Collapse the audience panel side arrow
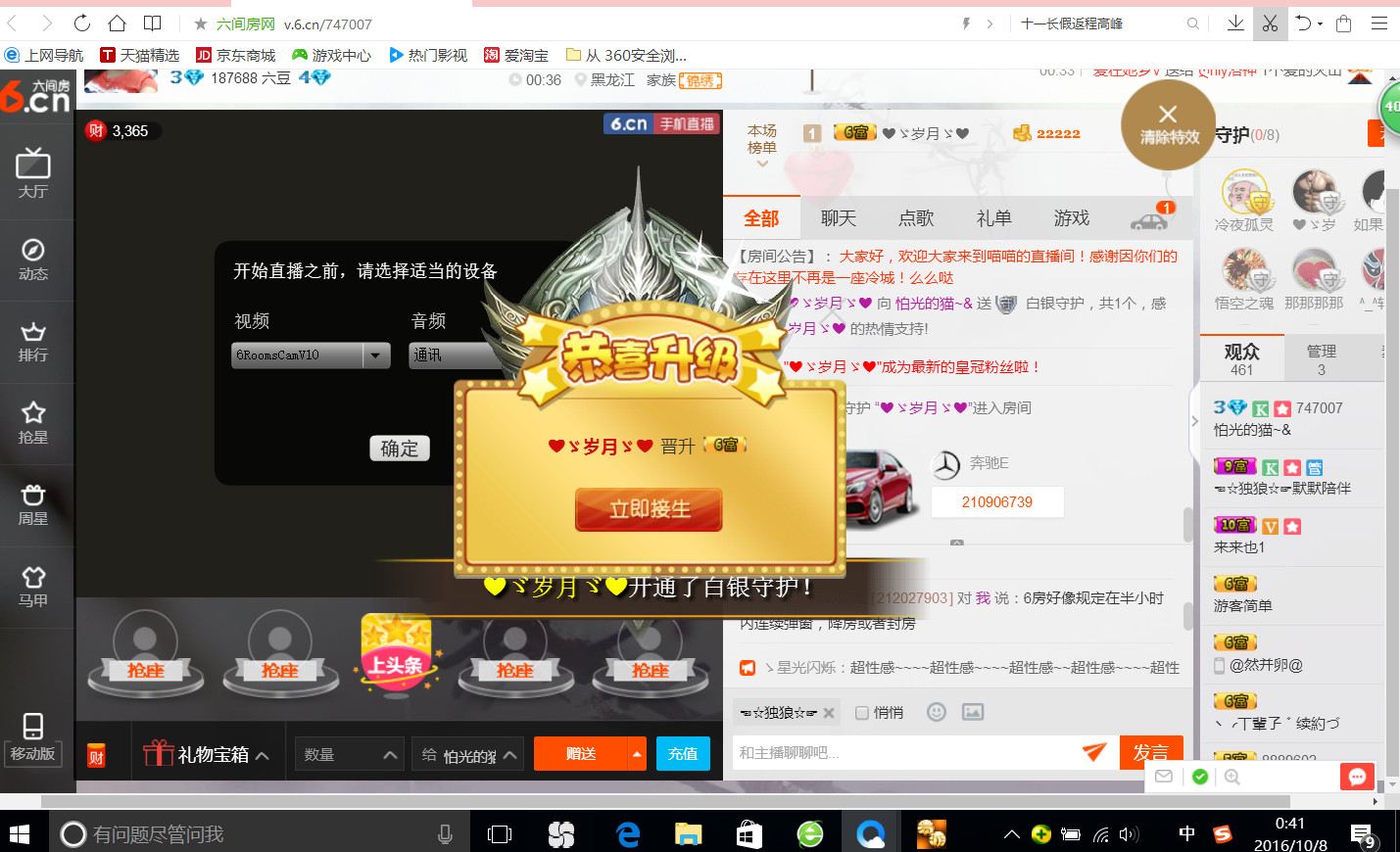 point(1194,421)
